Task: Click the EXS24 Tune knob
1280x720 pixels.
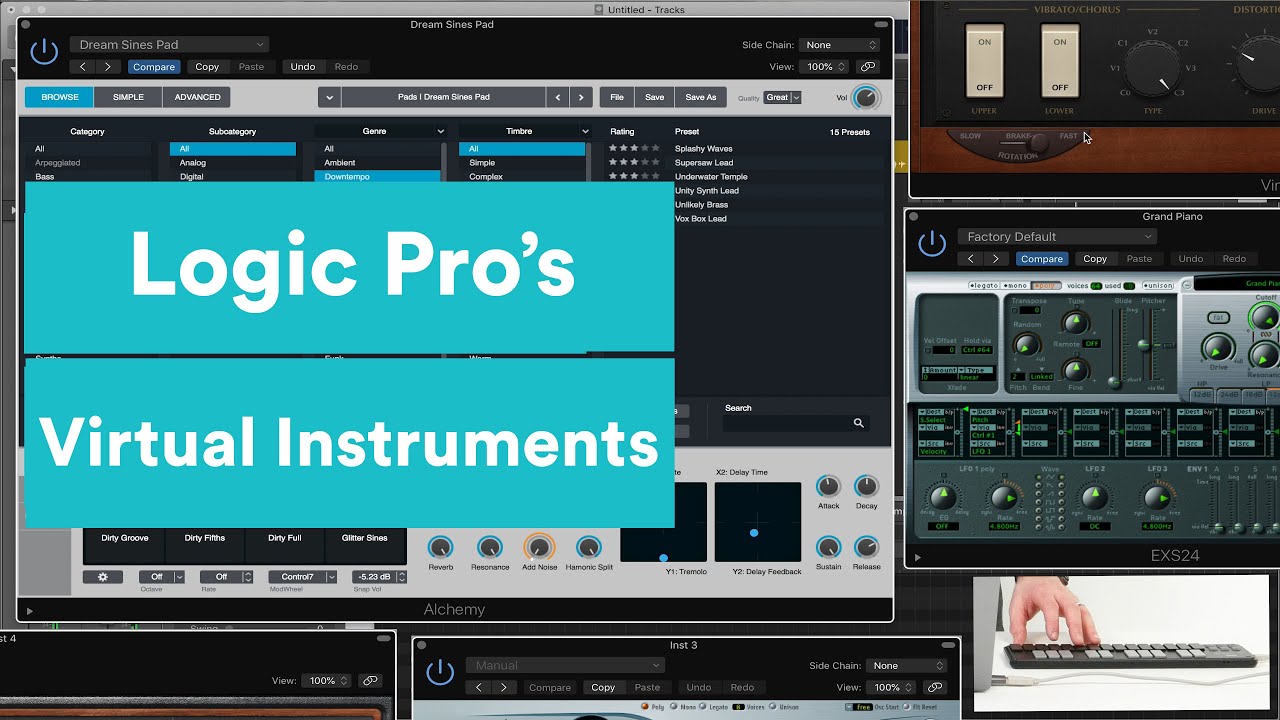Action: click(x=1076, y=322)
